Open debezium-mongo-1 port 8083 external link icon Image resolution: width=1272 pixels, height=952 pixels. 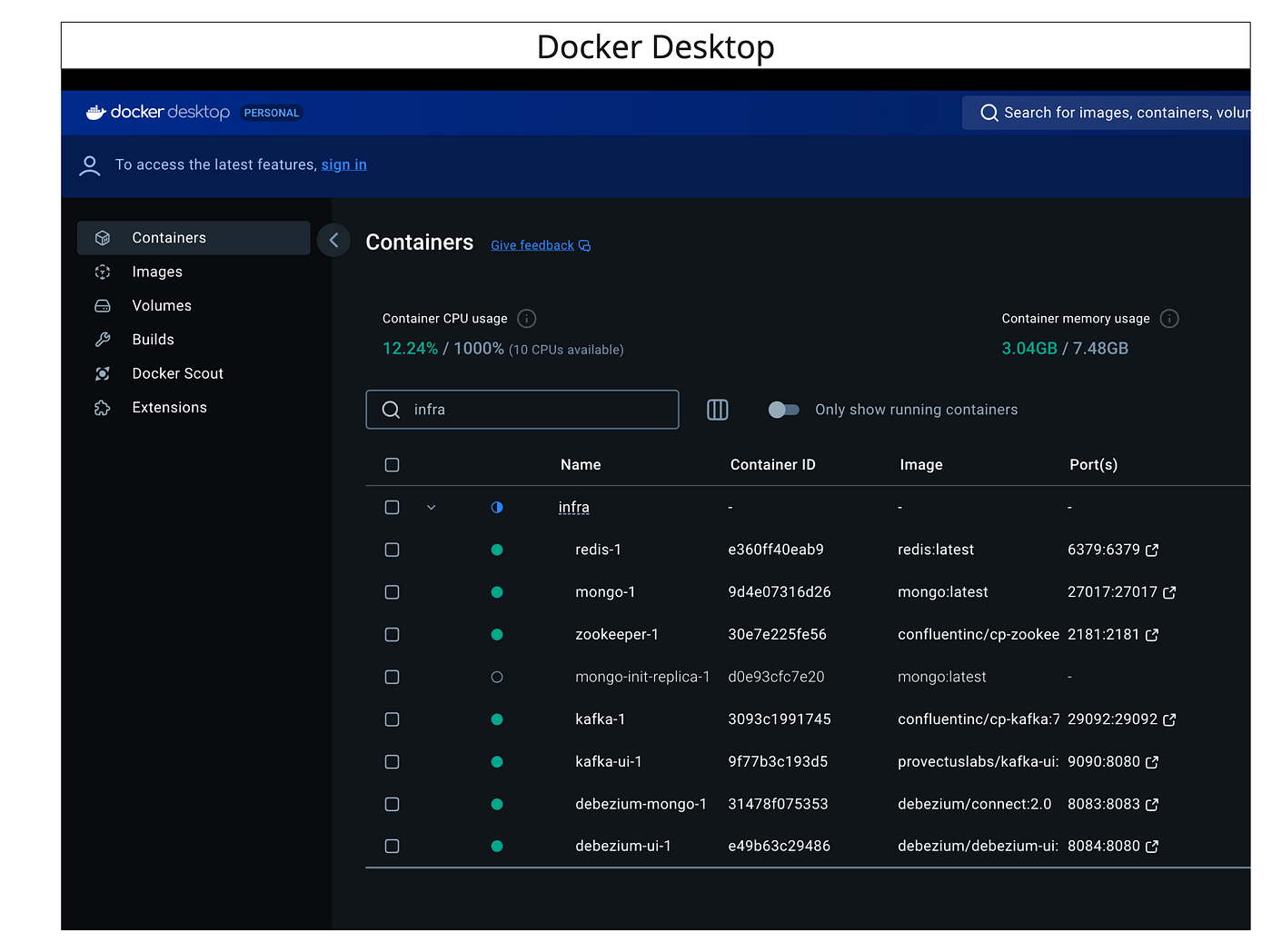tap(1152, 805)
